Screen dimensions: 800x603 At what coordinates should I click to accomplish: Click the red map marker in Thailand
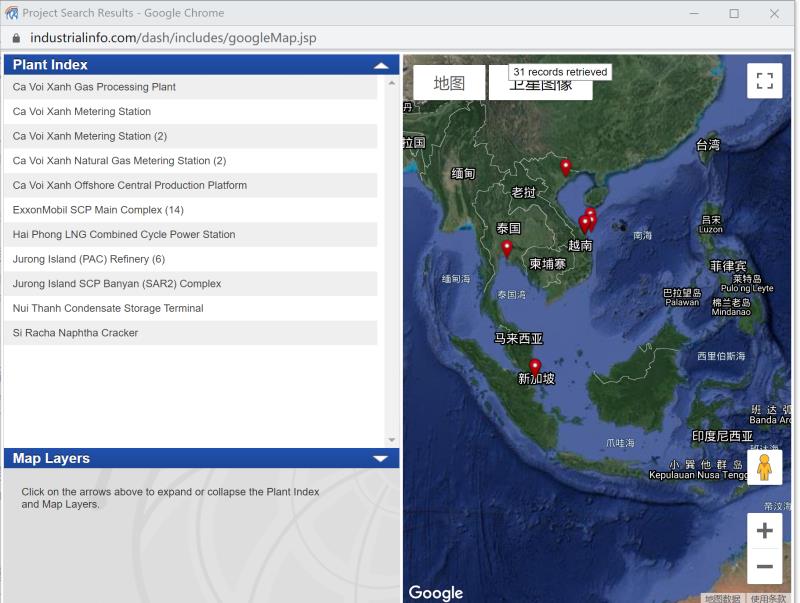tap(507, 247)
